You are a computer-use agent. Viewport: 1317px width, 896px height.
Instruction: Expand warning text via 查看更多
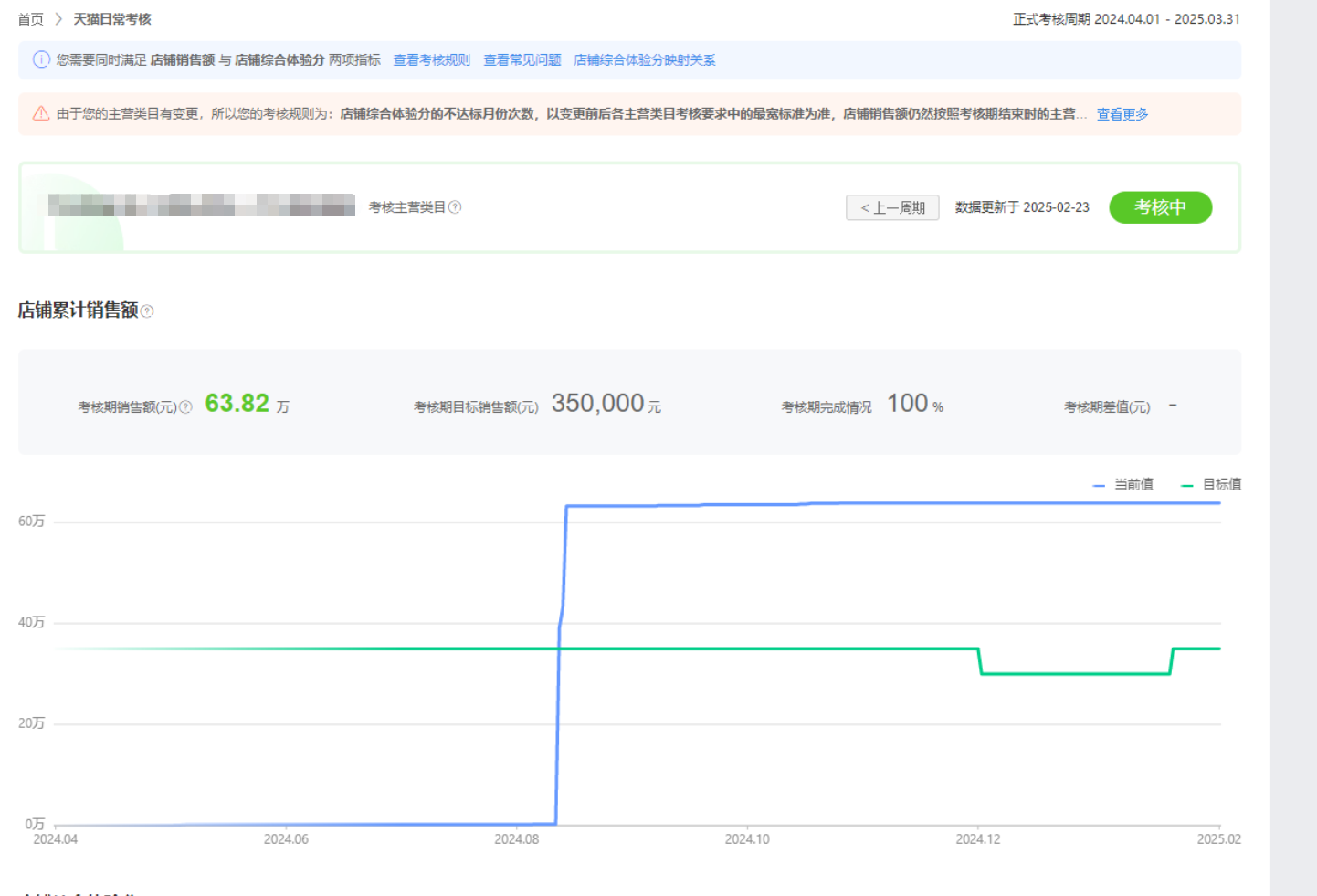tap(1122, 114)
